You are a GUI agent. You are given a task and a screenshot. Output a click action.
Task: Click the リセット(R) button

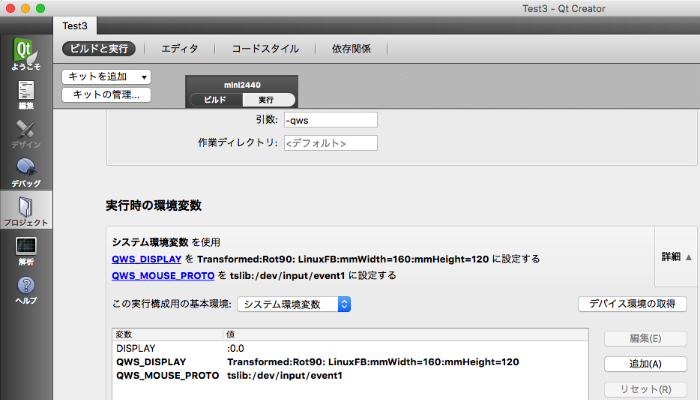click(x=645, y=389)
